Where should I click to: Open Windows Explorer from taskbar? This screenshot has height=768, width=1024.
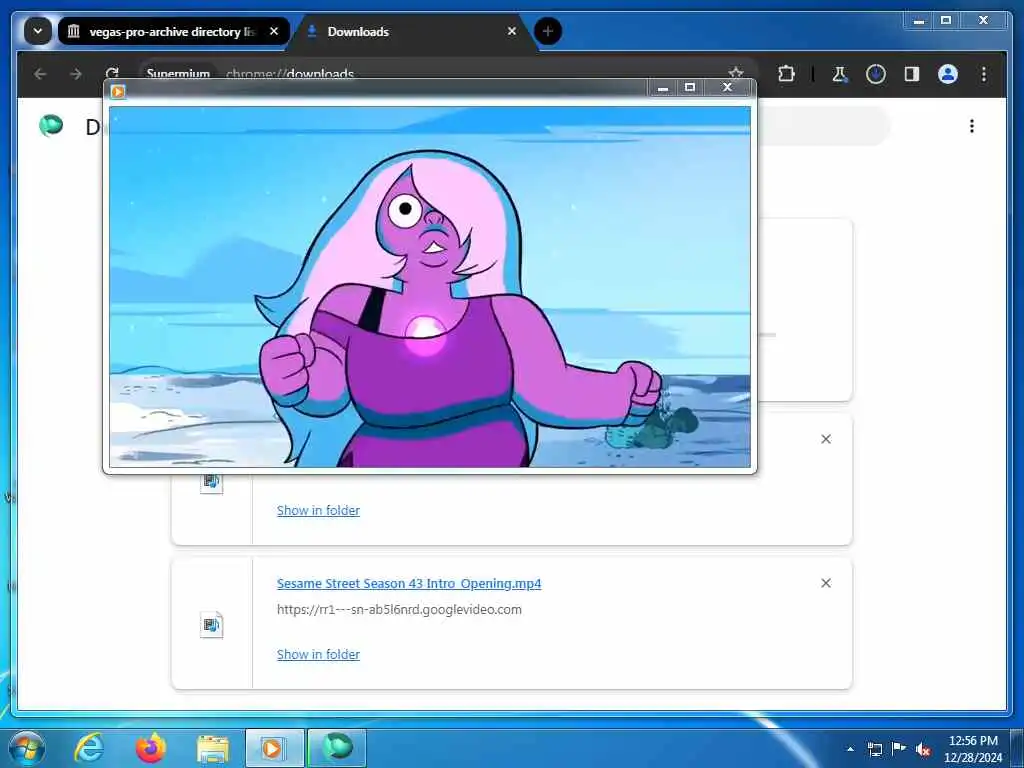(x=213, y=748)
